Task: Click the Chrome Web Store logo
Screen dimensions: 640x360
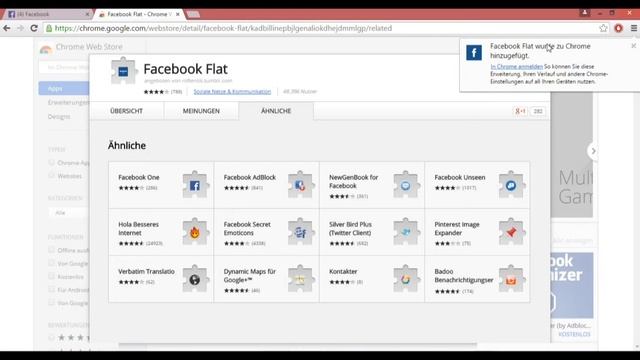Action: click(46, 49)
